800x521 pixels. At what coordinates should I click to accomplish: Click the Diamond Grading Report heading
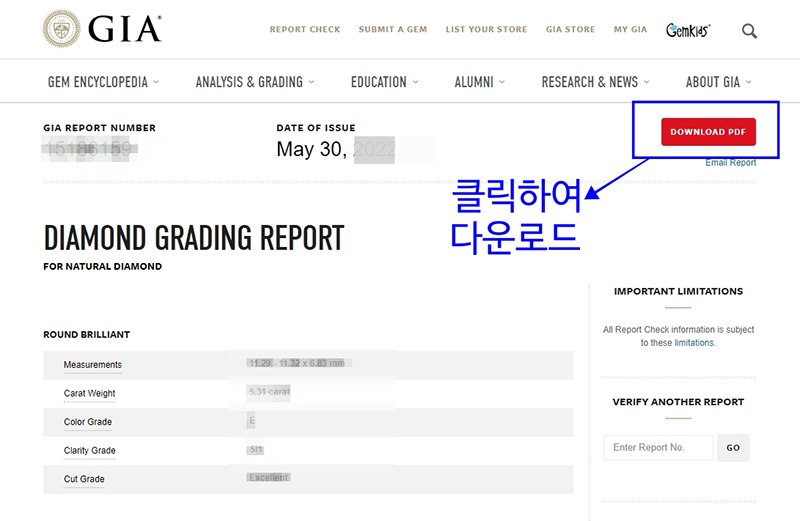[x=194, y=238]
